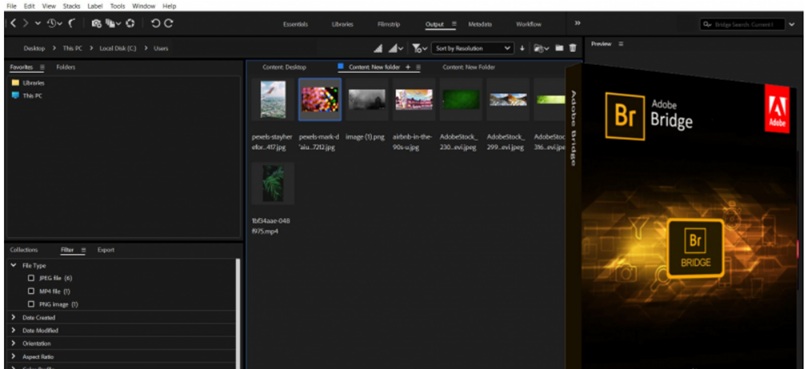Screen dimensions: 806x369
Task: Select the pexels-stayher thumbnail
Action: pyautogui.click(x=272, y=100)
